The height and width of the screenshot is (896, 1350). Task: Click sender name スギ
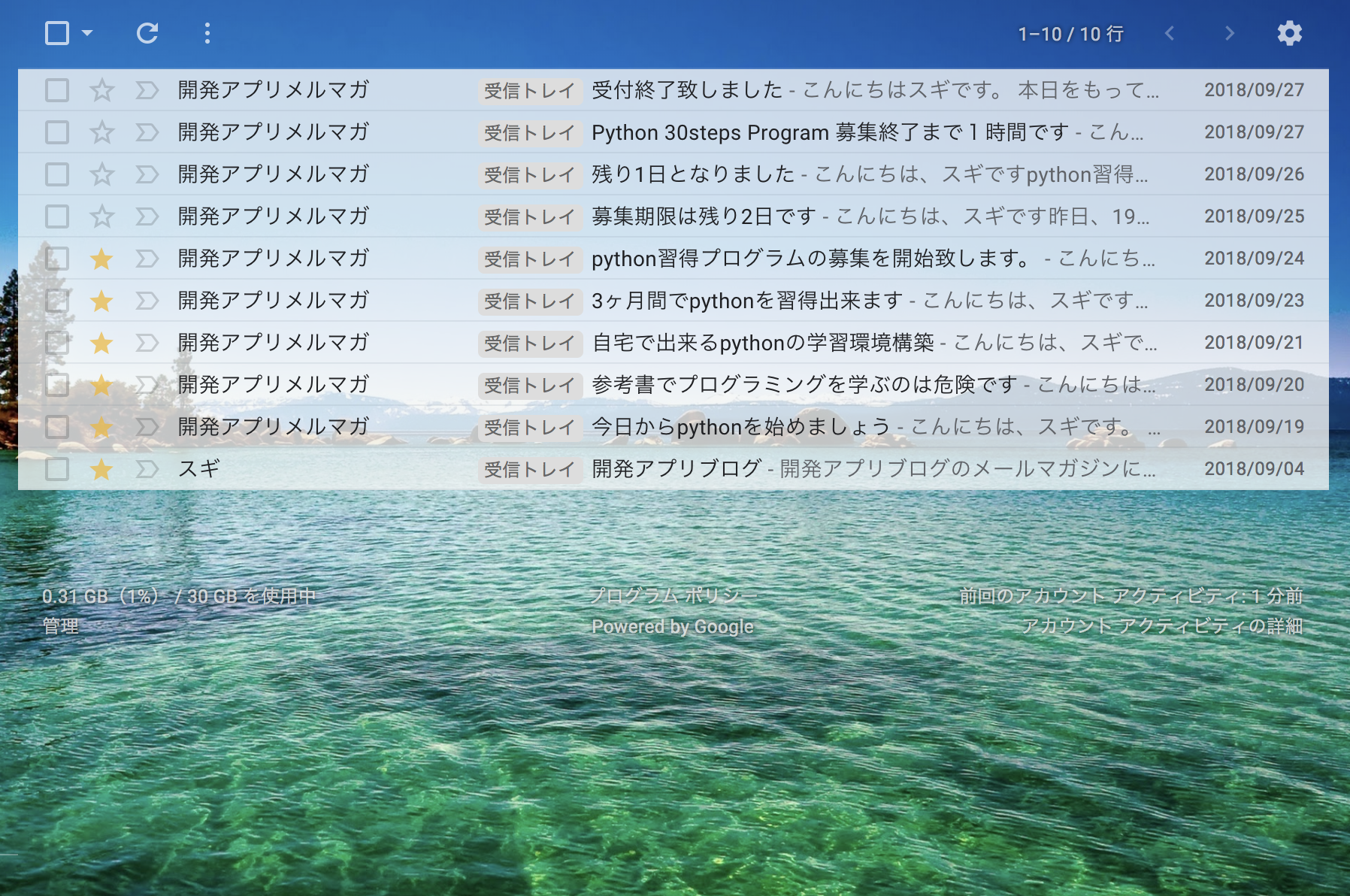198,469
